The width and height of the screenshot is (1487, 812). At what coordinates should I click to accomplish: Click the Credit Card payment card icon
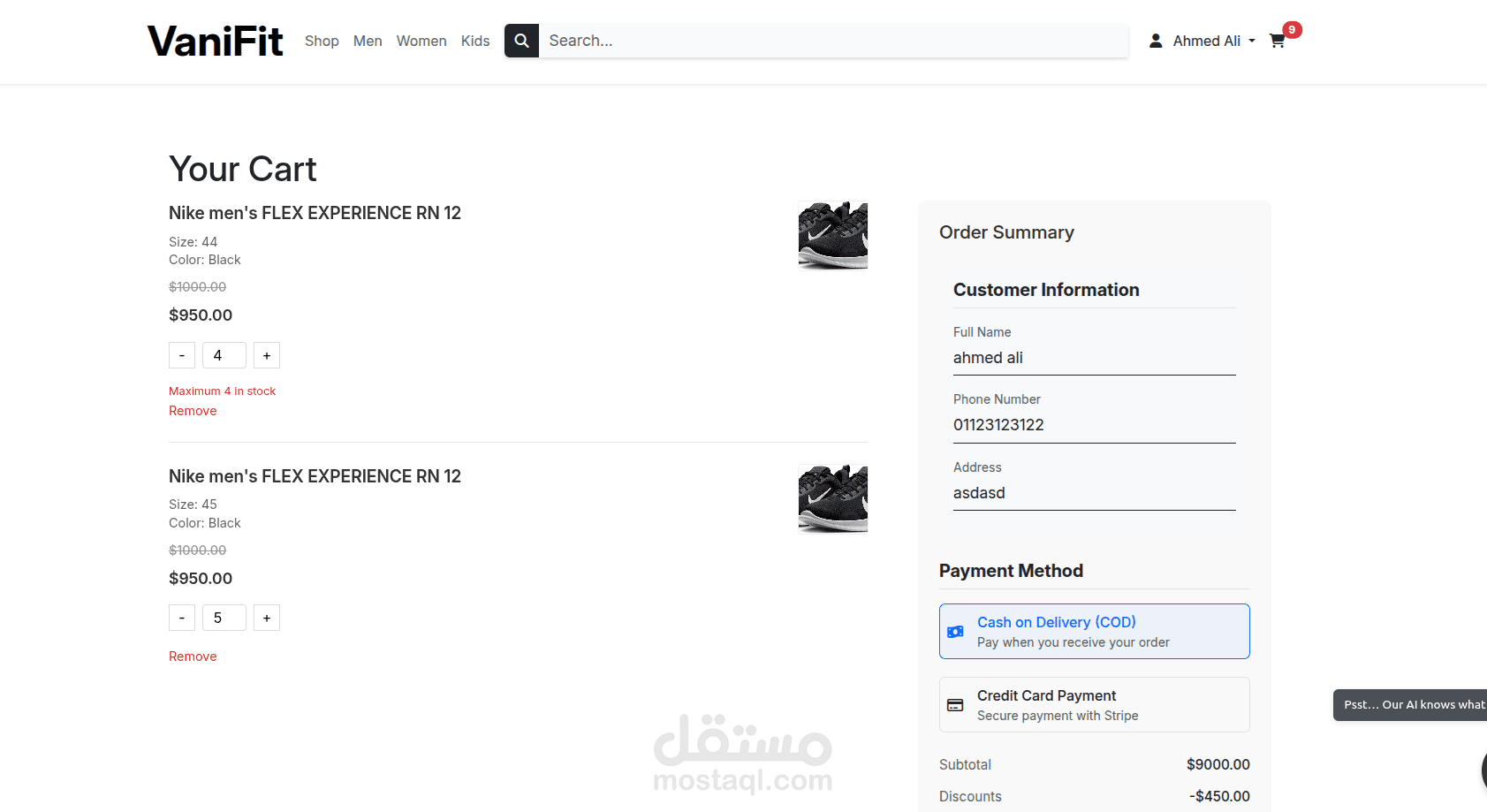point(955,705)
